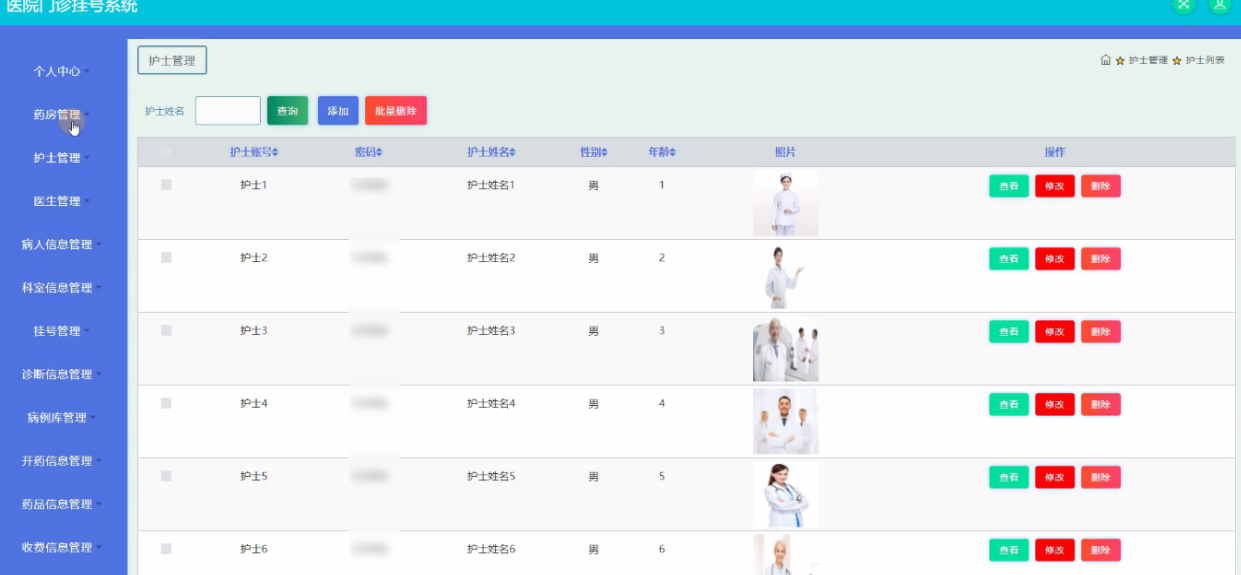
Task: Expand the 病人信息管理 sidebar menu
Action: pos(63,244)
